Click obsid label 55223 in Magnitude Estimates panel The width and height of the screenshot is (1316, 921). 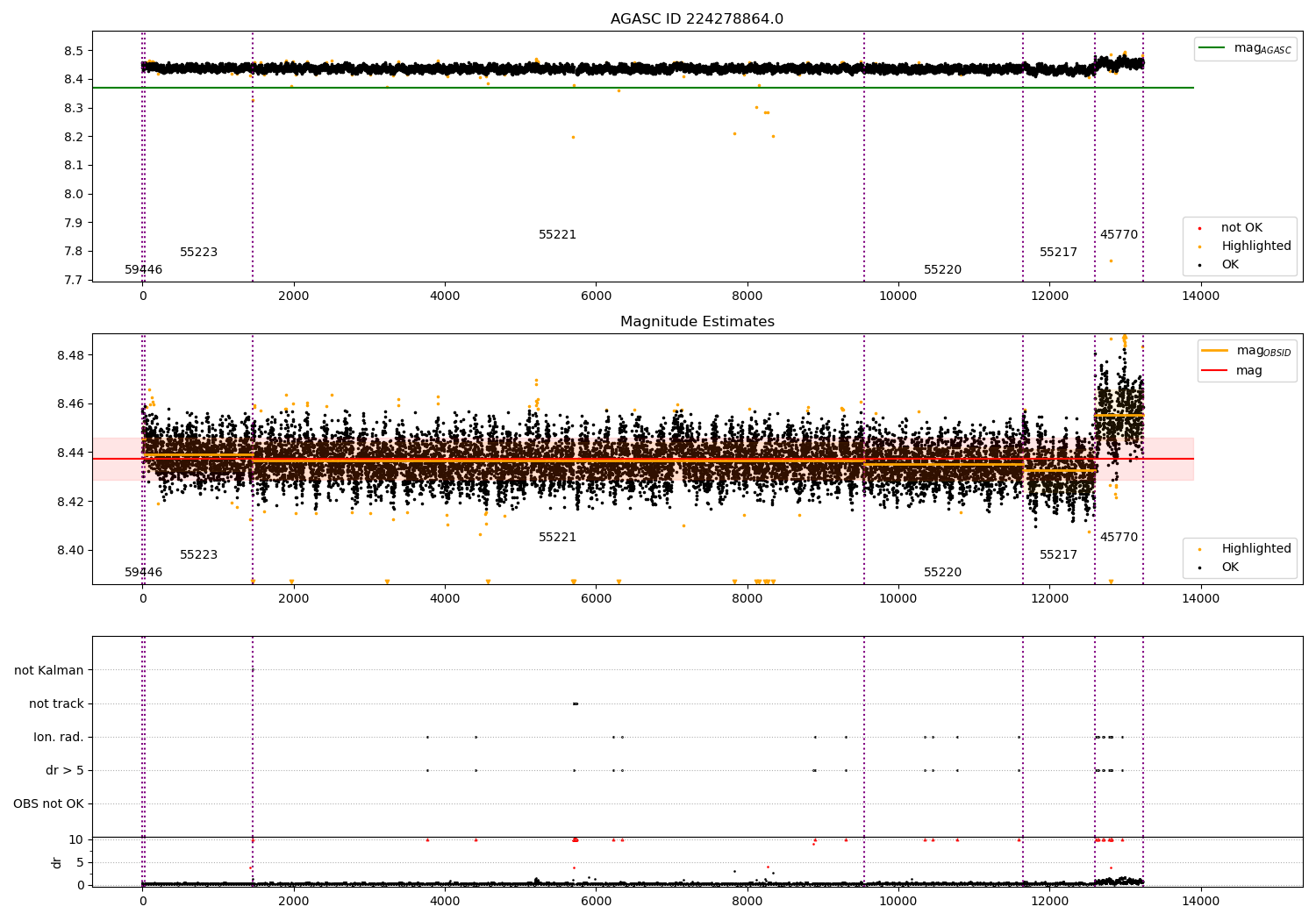pyautogui.click(x=198, y=555)
